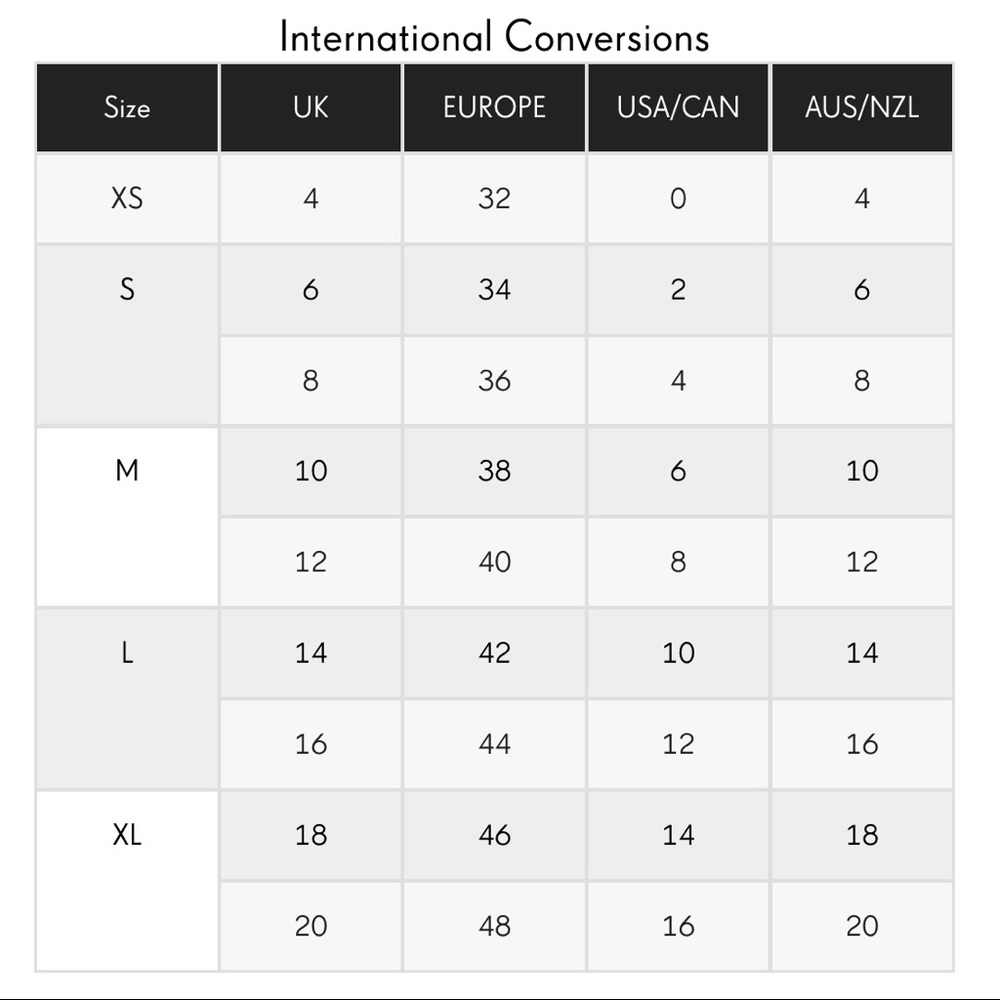Select the L size row label
Viewport: 1000px width, 1000px height.
coord(127,653)
